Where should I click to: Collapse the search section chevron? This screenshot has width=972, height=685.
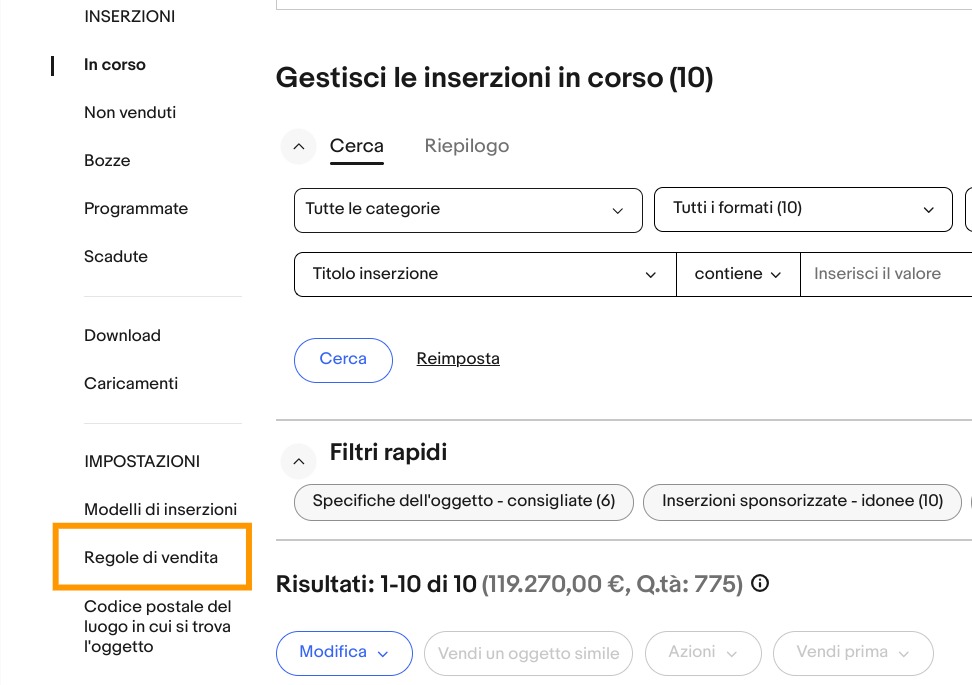[x=299, y=147]
